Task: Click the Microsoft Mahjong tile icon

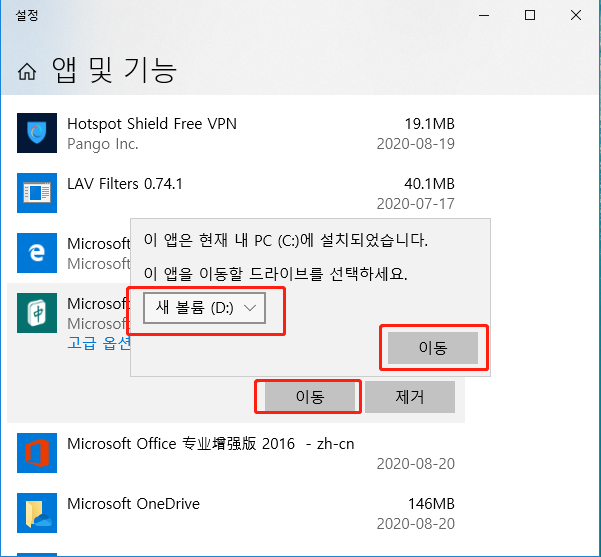Action: click(x=37, y=312)
